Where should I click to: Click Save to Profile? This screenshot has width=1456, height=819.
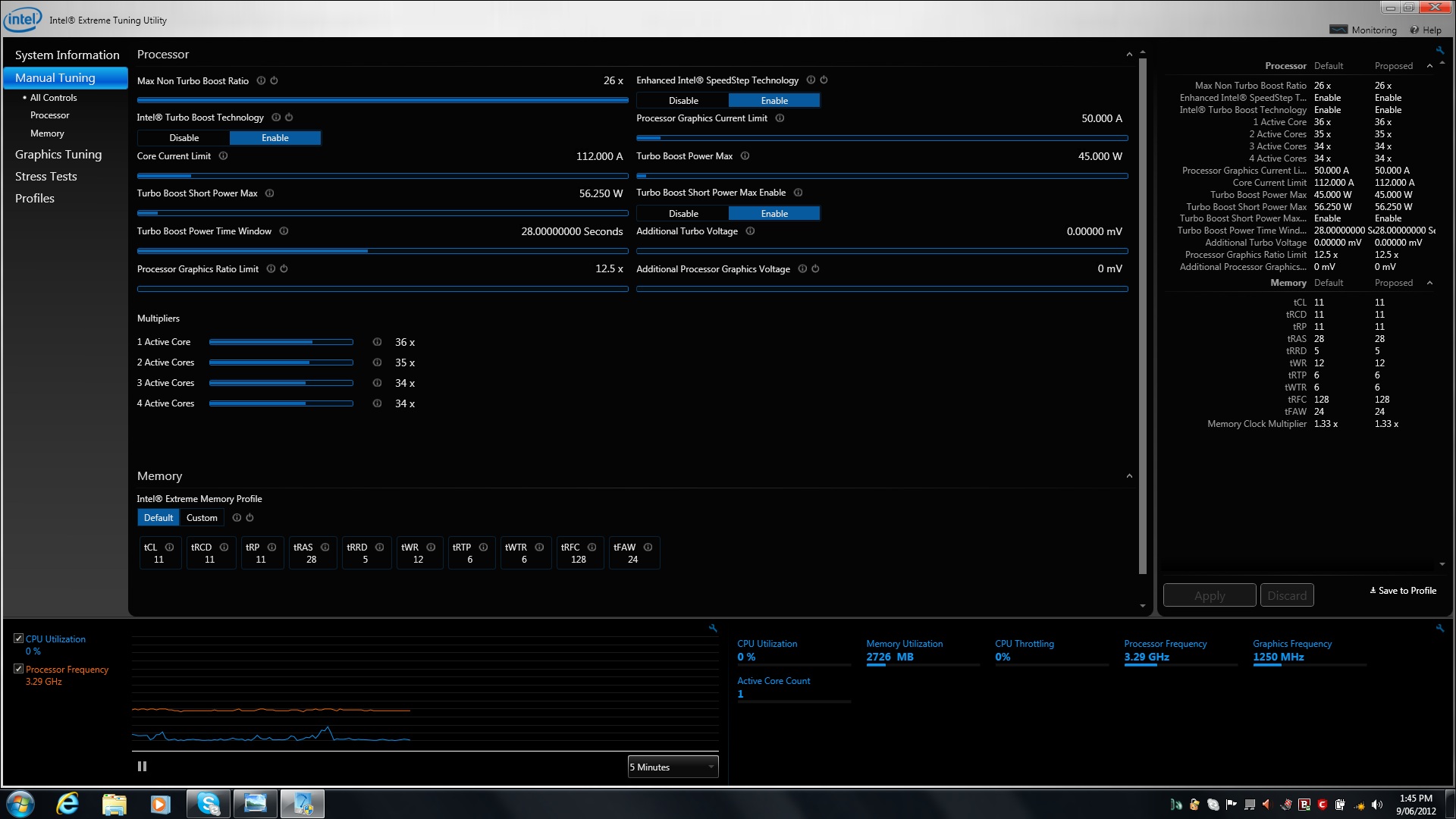tap(1403, 591)
